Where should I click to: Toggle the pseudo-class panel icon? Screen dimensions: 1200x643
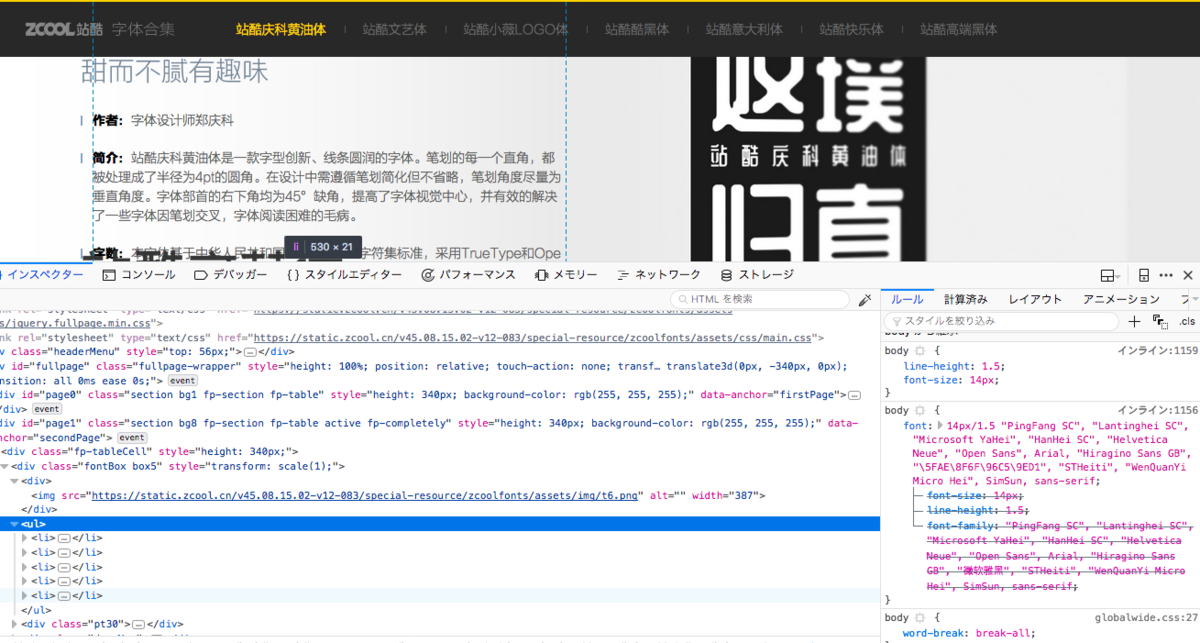pos(1160,321)
